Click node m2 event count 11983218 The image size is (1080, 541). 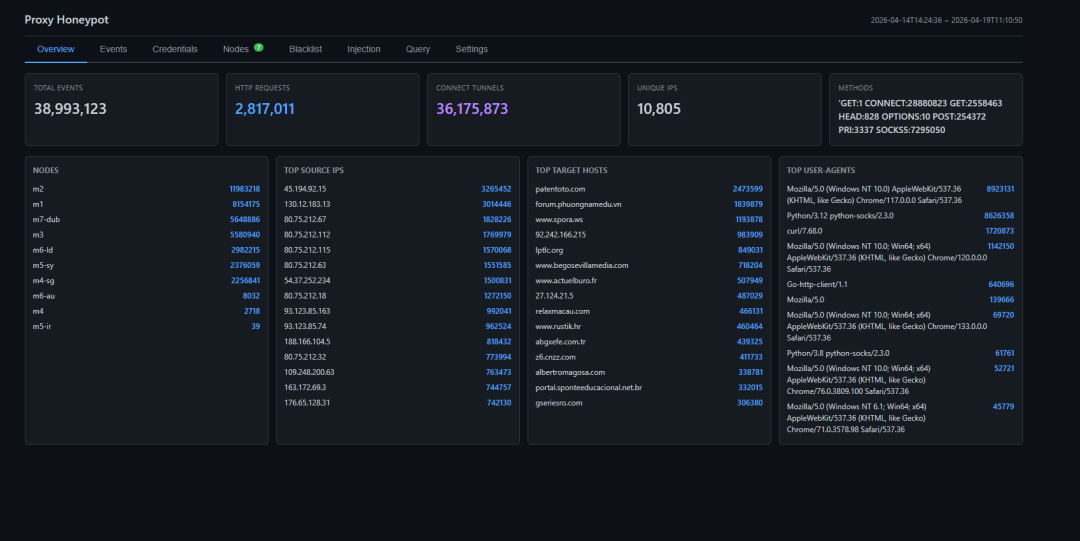coord(245,189)
